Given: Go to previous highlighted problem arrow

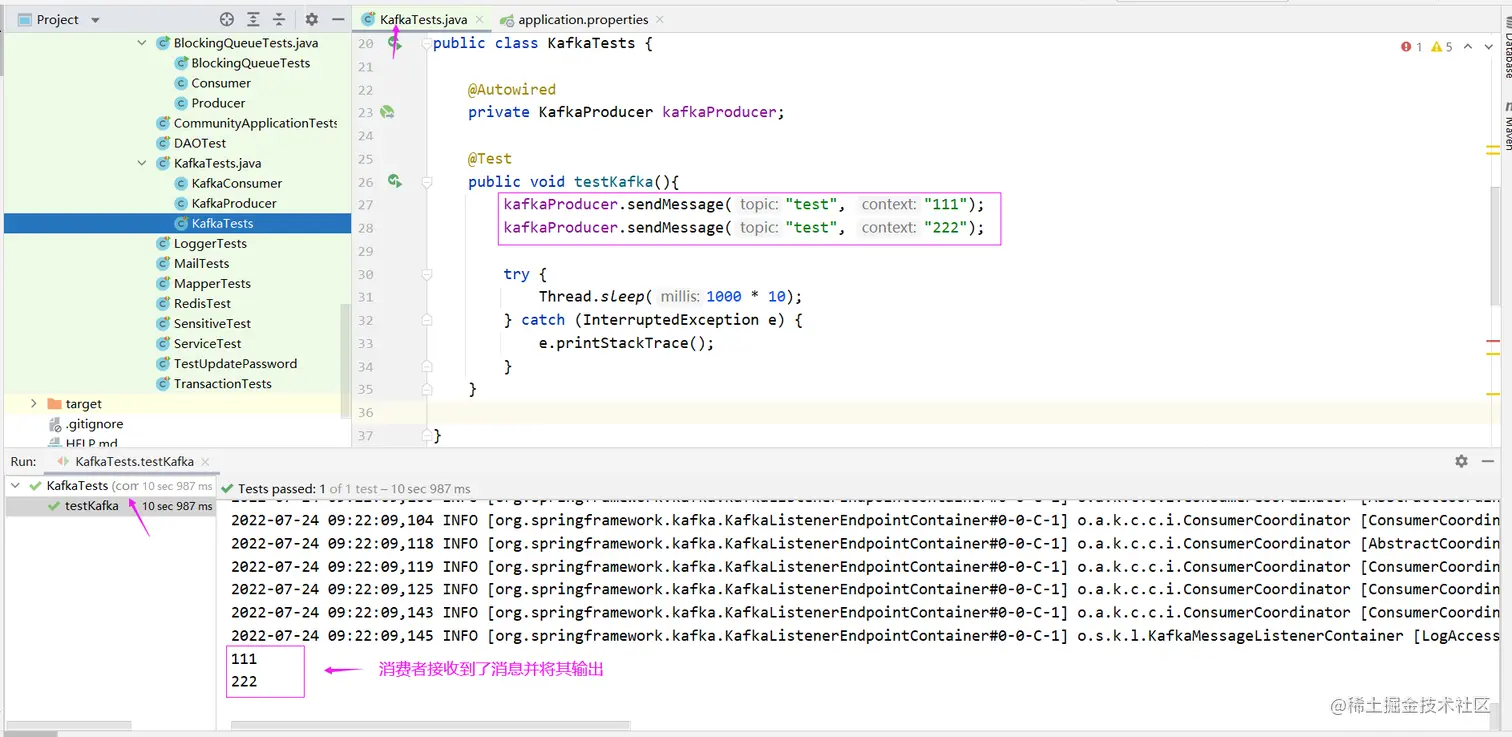Looking at the screenshot, I should click(1468, 46).
